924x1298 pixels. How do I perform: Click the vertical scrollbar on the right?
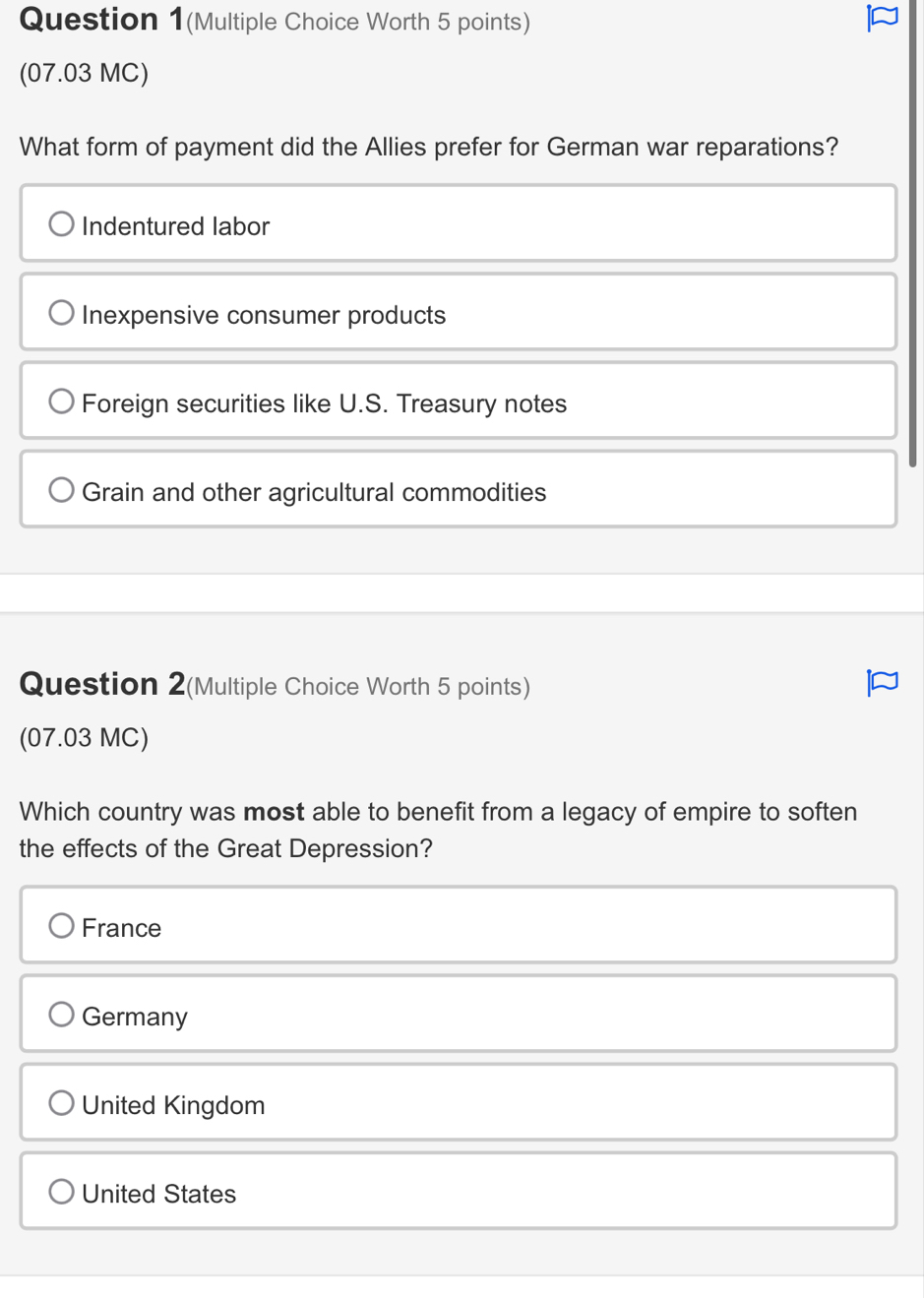912,236
